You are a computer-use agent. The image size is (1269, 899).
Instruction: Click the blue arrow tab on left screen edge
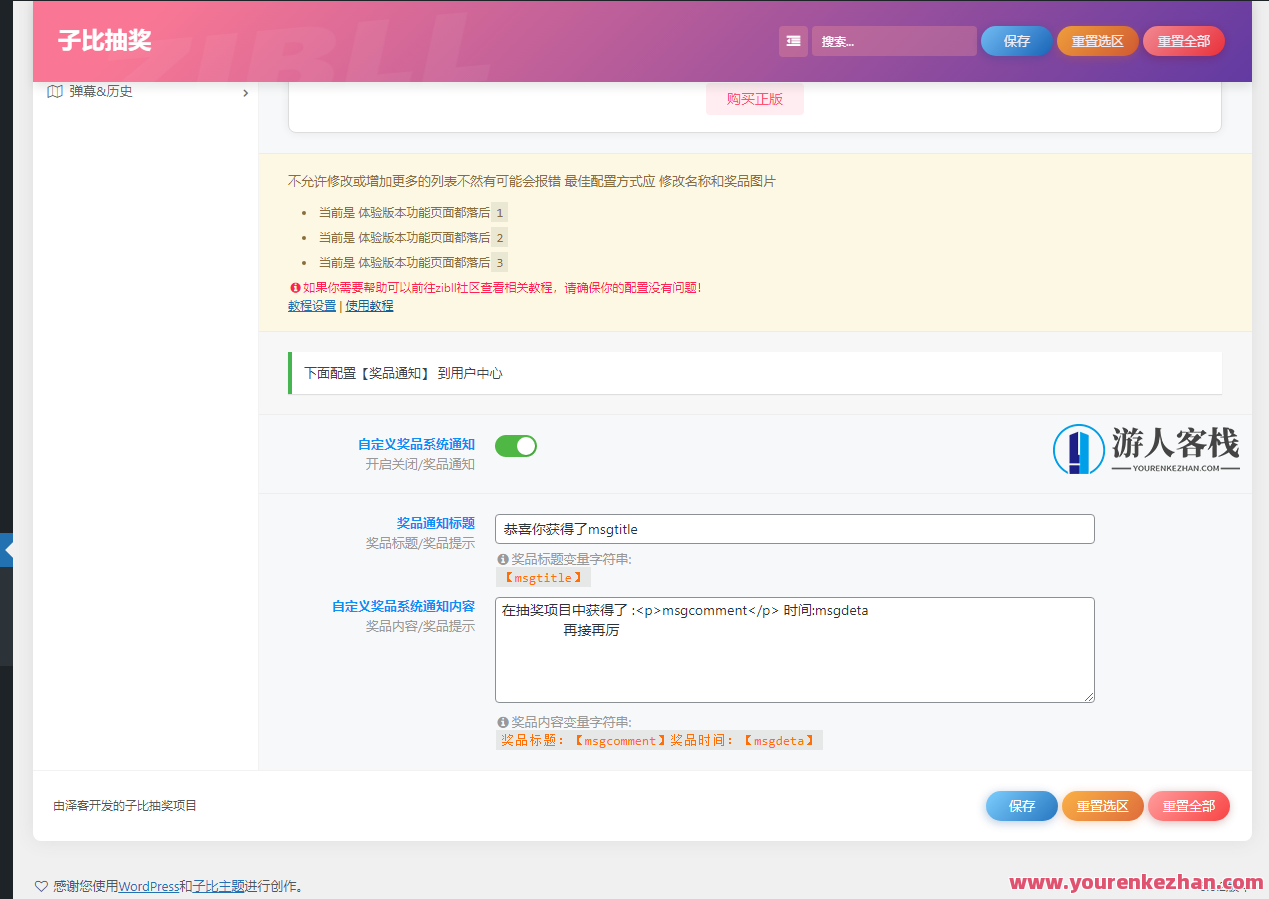tap(6, 549)
